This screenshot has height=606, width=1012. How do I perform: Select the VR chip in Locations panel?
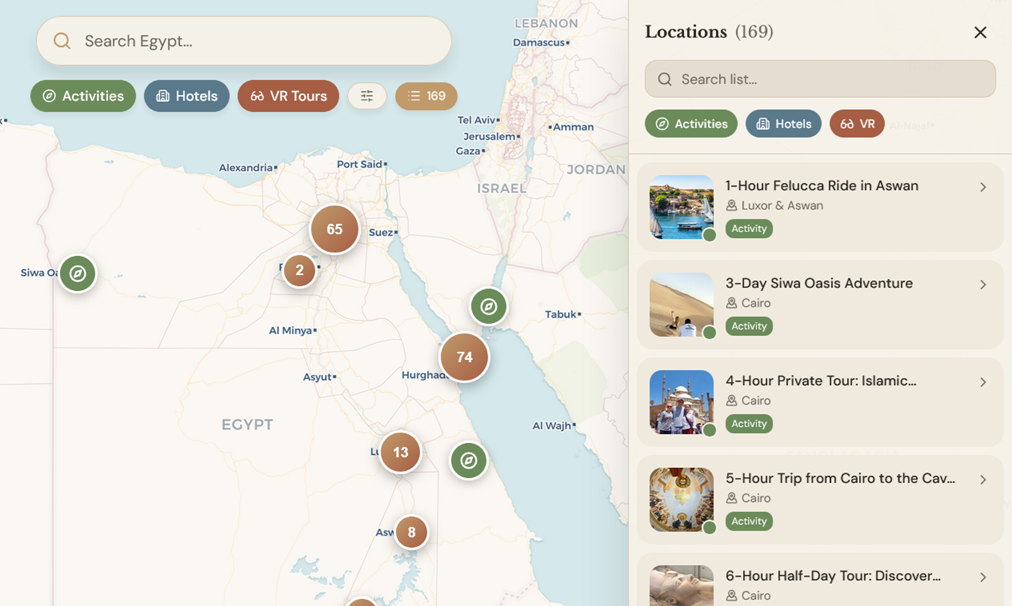tap(857, 124)
